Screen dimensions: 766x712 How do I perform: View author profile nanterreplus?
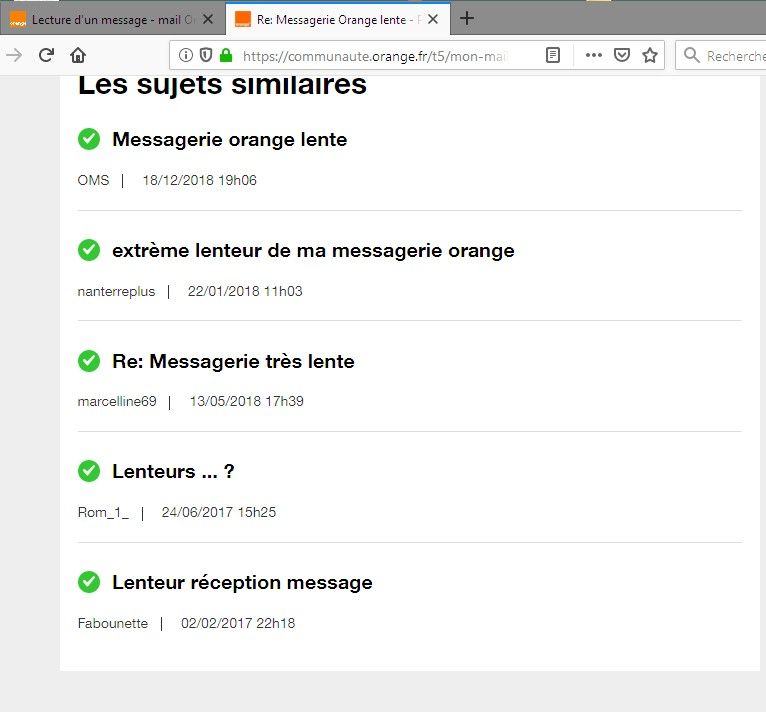116,291
